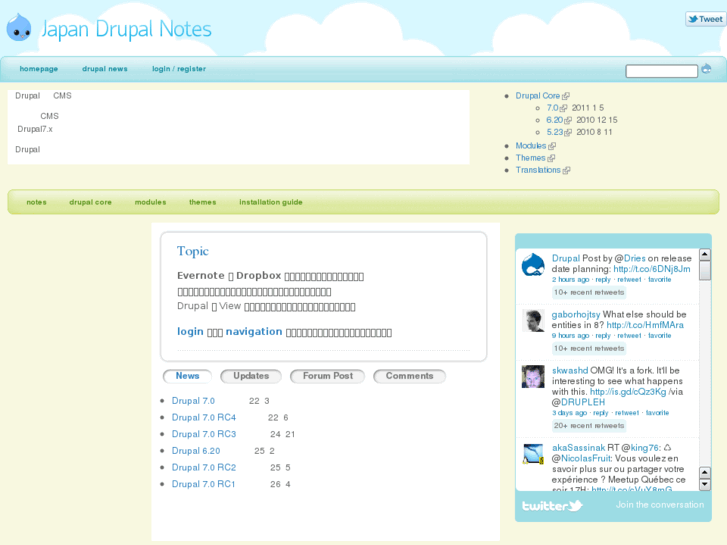Click the Drupal droplet mascot logo

point(19,27)
